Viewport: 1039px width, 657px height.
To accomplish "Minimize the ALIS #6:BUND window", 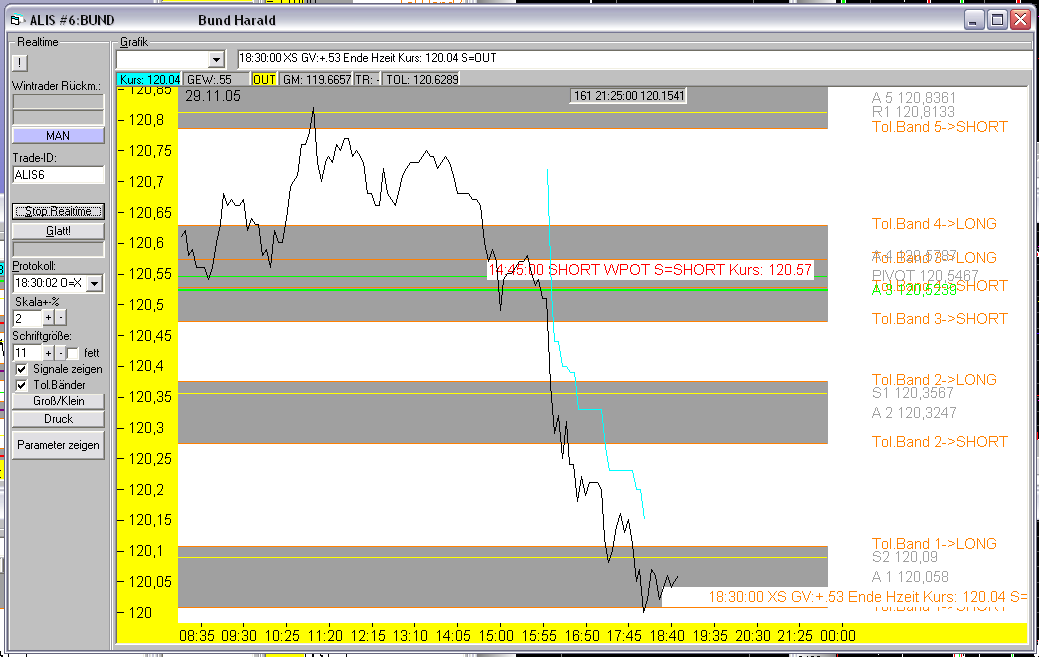I will (x=973, y=20).
